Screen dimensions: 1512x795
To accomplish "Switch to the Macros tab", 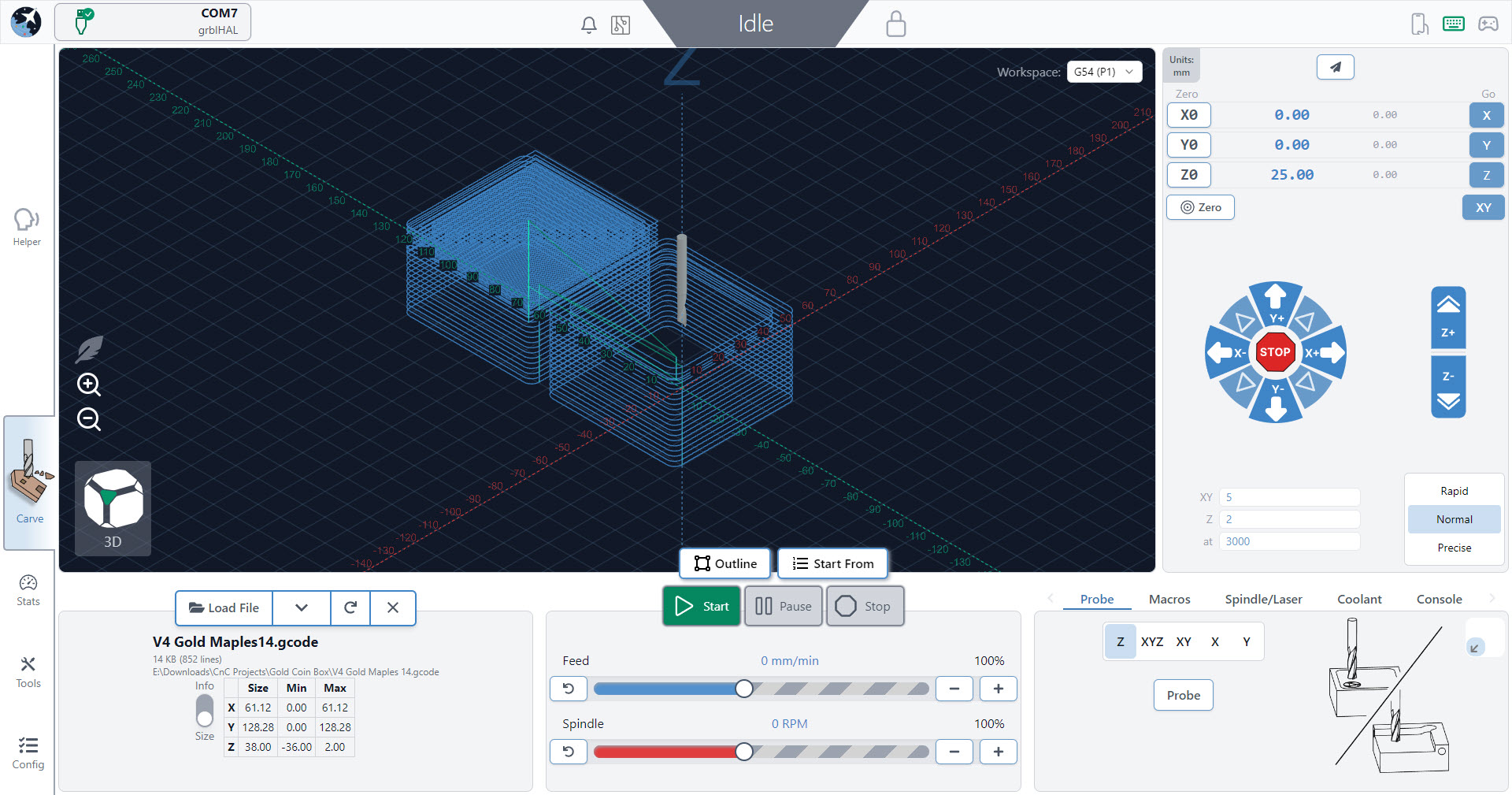I will pyautogui.click(x=1169, y=599).
